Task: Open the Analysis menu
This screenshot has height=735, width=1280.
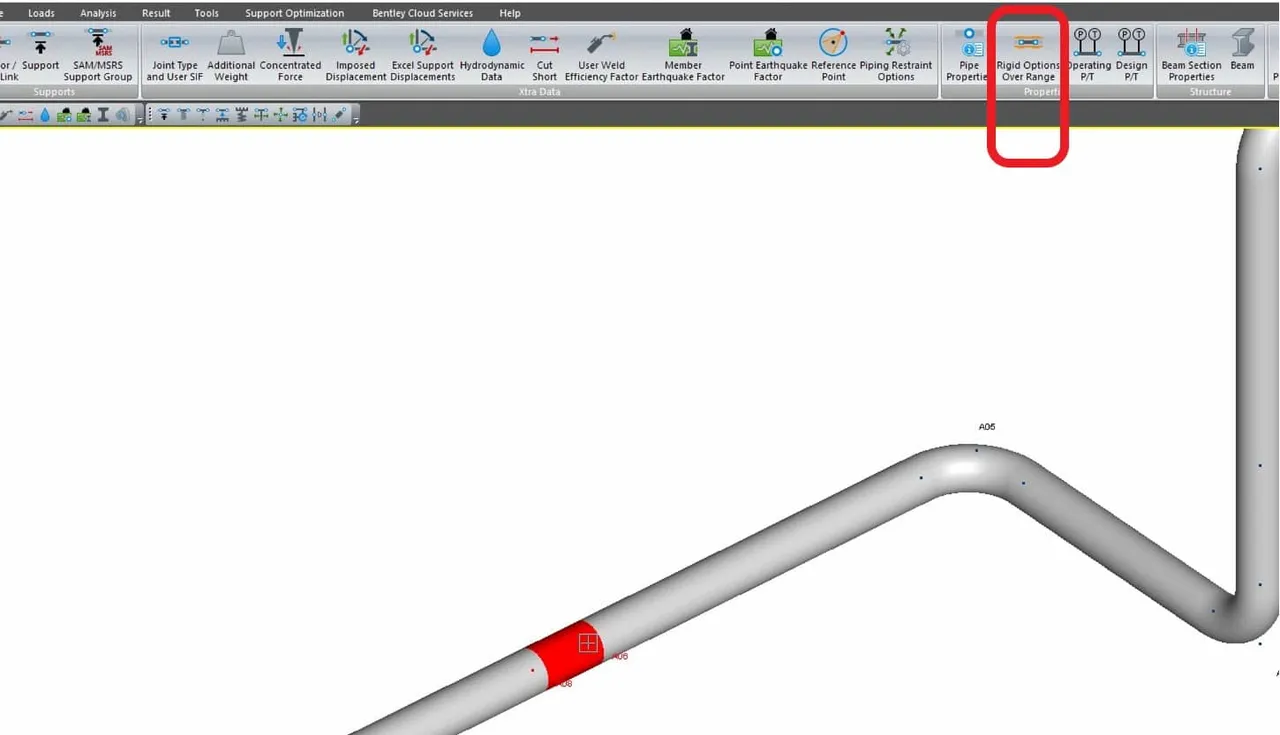Action: [x=98, y=13]
